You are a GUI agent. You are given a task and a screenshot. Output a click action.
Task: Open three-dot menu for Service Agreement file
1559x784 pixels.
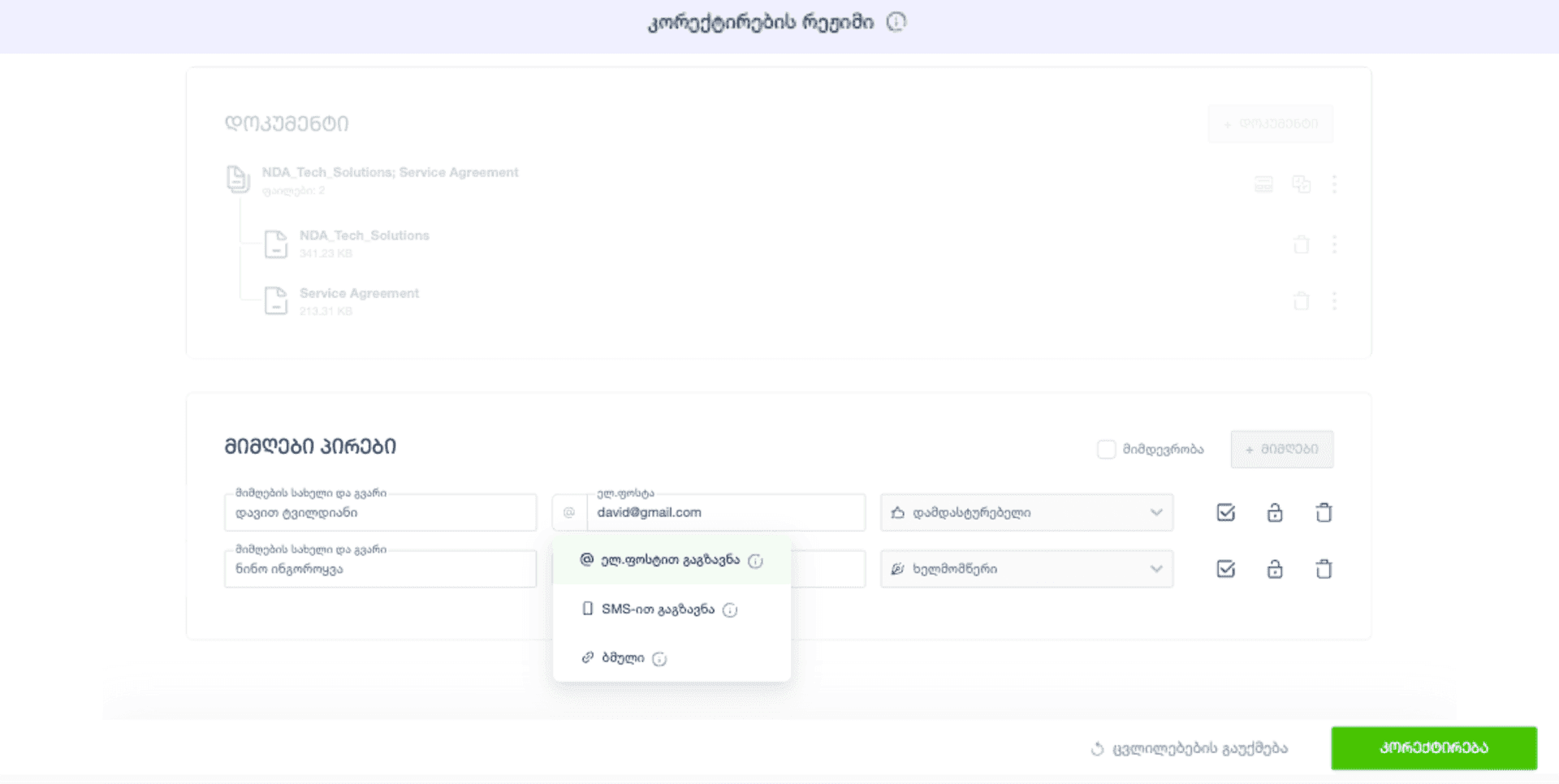[x=1334, y=301]
